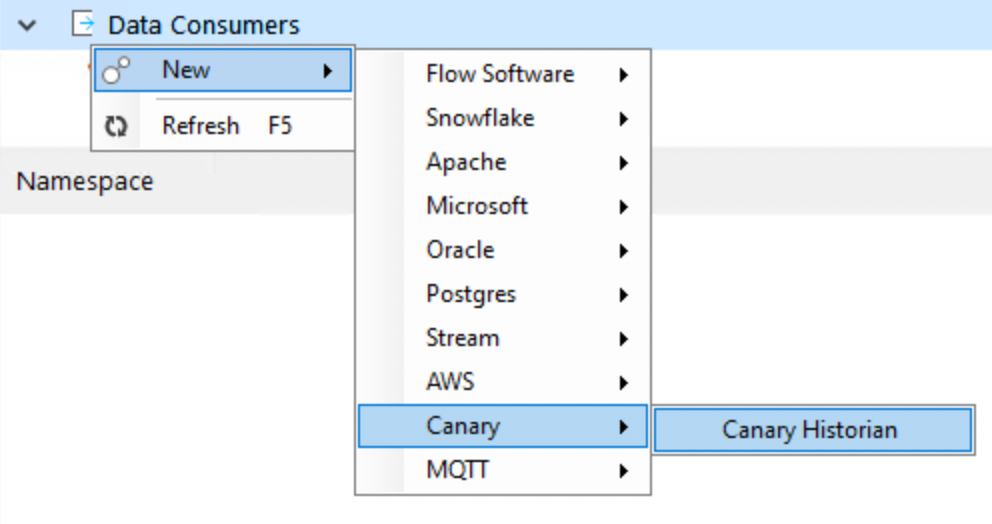The width and height of the screenshot is (992, 524).
Task: Pick the Postgres menu entry
Action: tap(503, 294)
